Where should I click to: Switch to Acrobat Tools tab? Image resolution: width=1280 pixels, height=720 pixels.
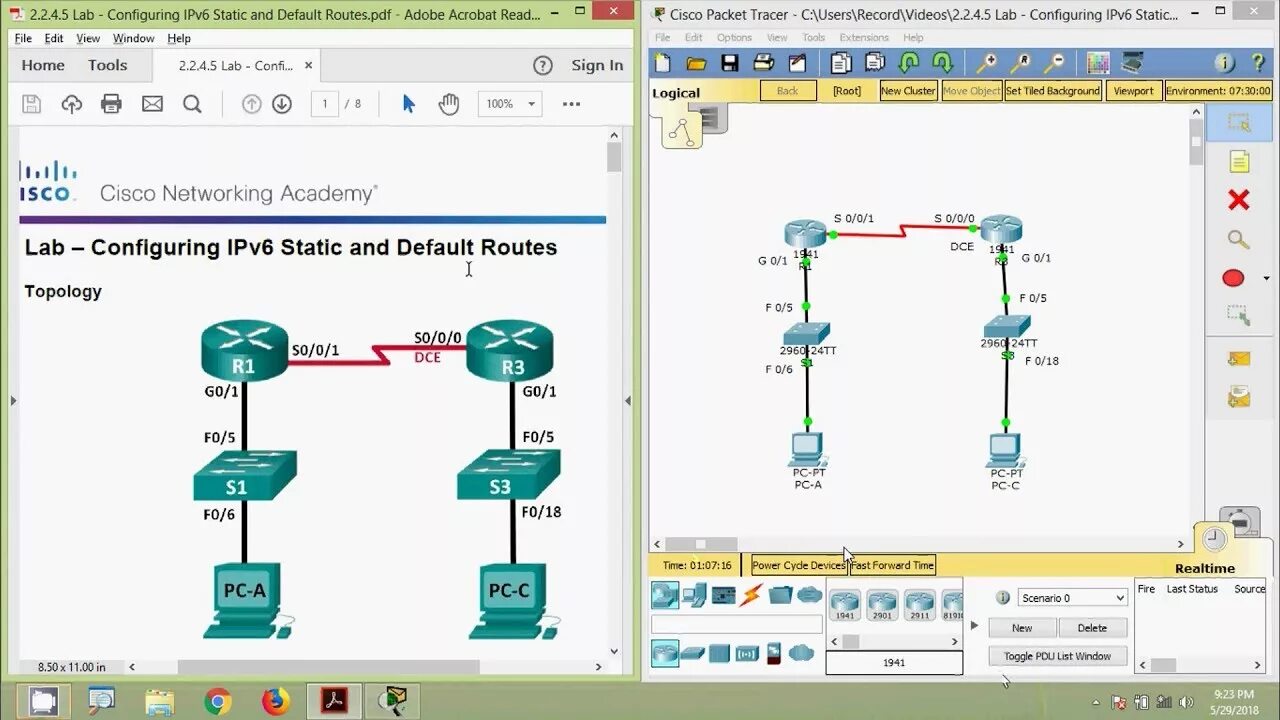coord(107,65)
